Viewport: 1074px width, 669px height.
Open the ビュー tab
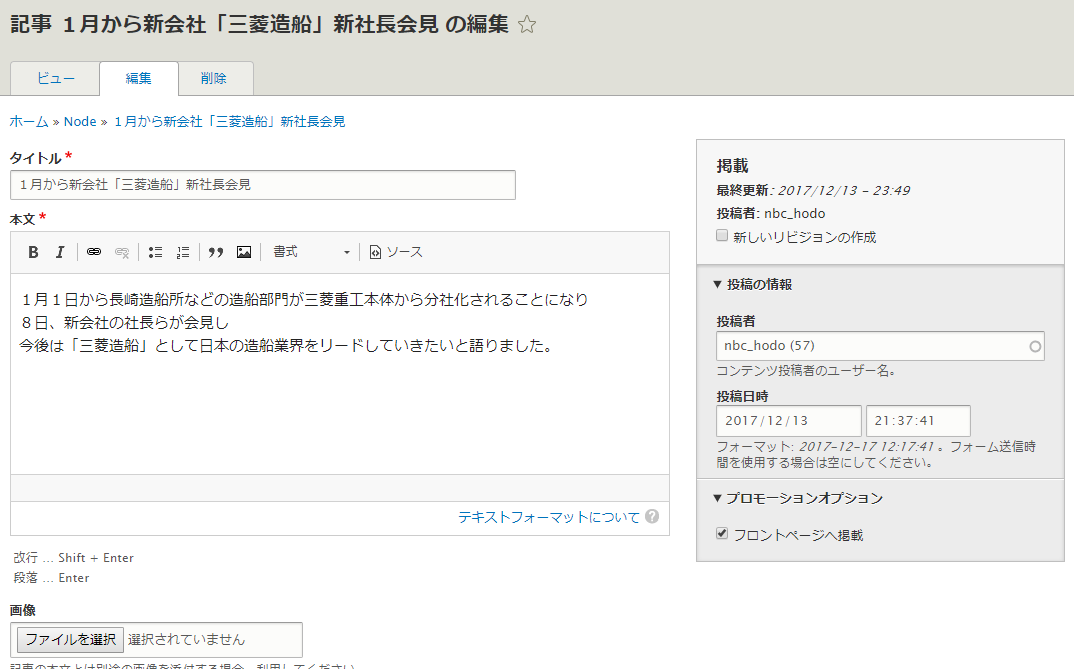[55, 78]
